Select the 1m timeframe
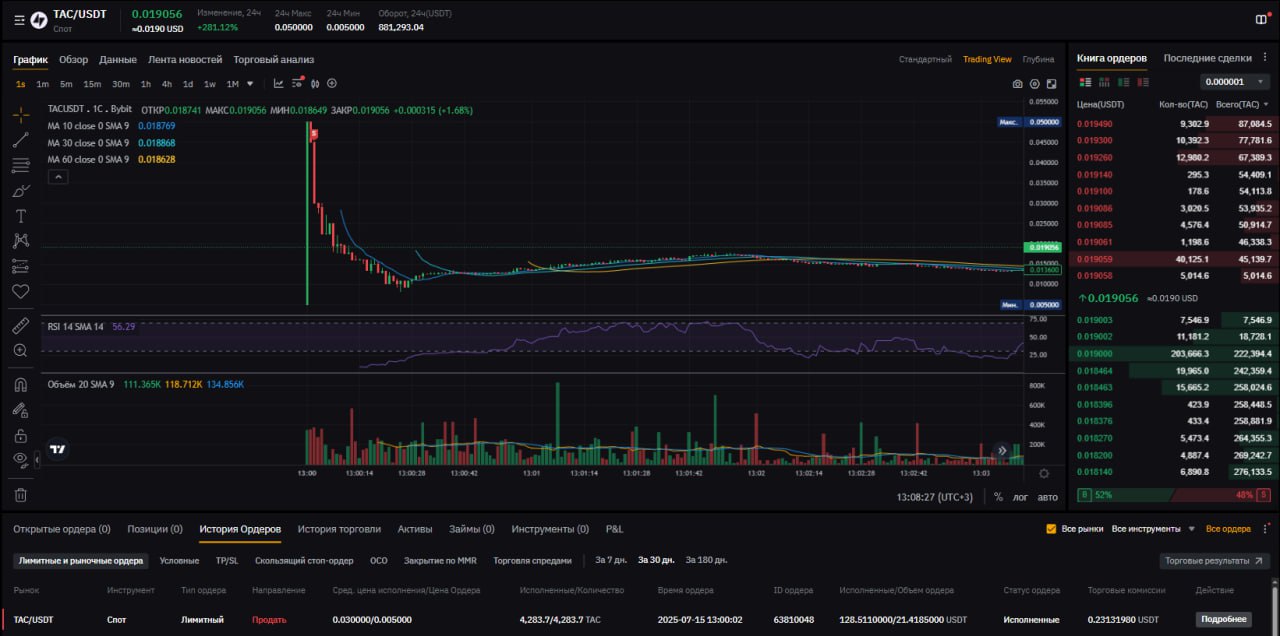Screen dimensions: 1280x636 click(x=42, y=84)
